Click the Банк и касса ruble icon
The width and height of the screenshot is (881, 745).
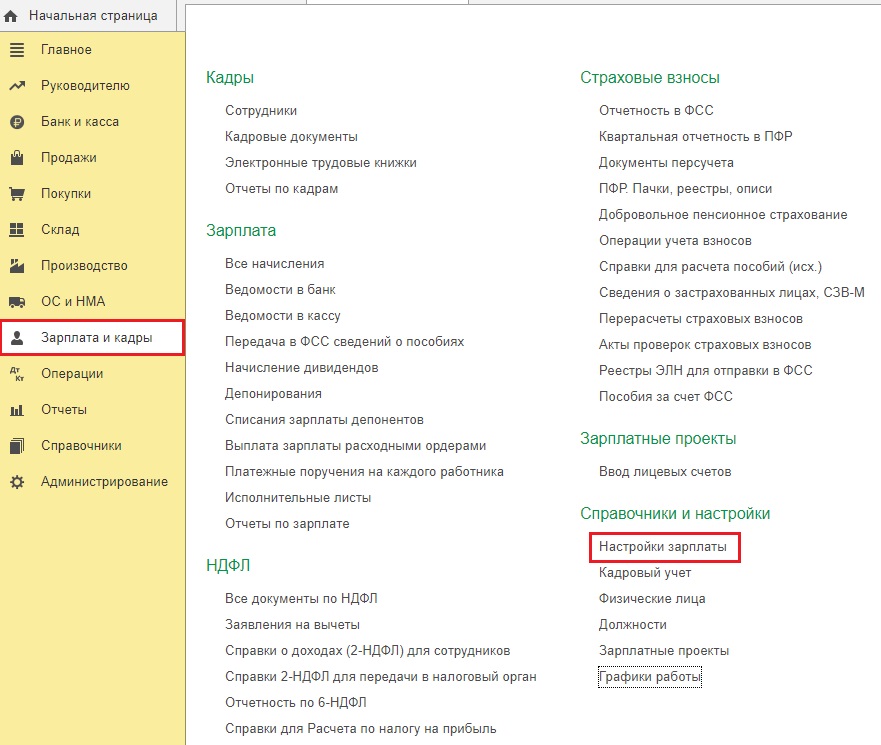point(17,122)
